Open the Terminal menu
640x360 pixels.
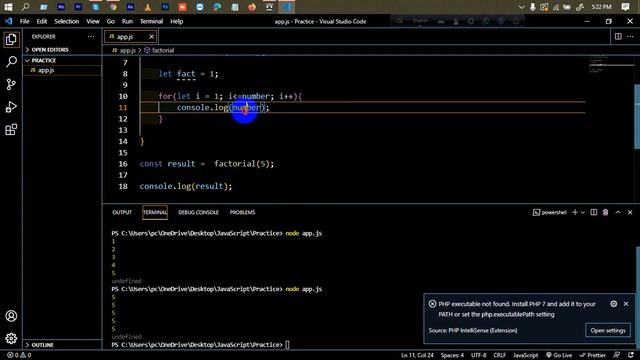(151, 21)
